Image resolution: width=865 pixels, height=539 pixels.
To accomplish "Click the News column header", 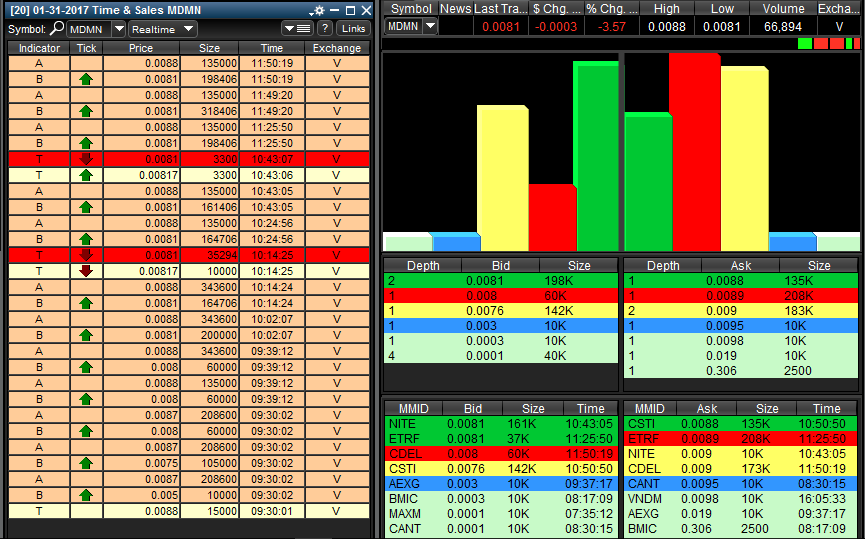I will point(456,8).
